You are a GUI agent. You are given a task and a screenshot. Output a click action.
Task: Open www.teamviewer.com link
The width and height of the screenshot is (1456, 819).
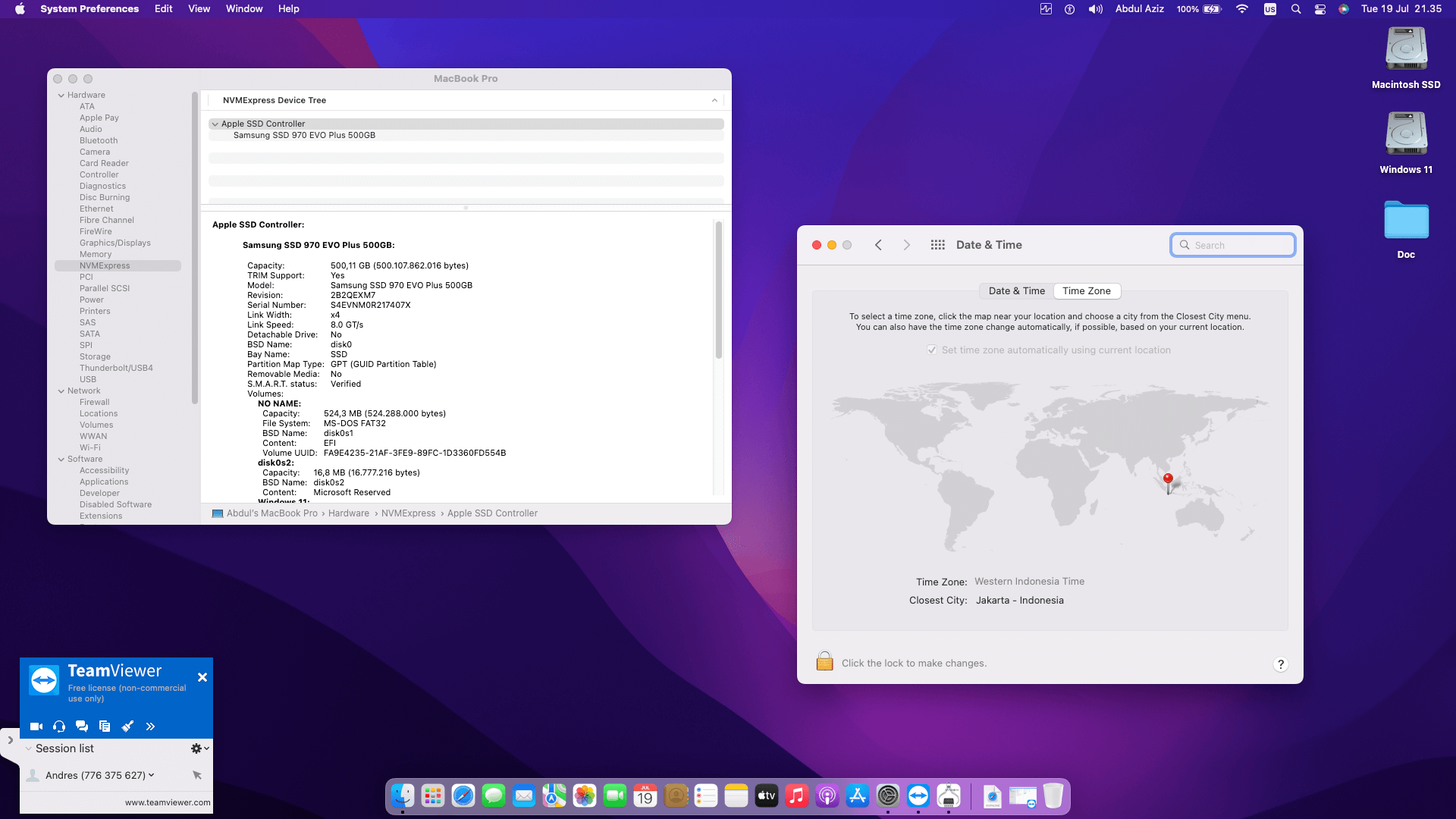168,802
